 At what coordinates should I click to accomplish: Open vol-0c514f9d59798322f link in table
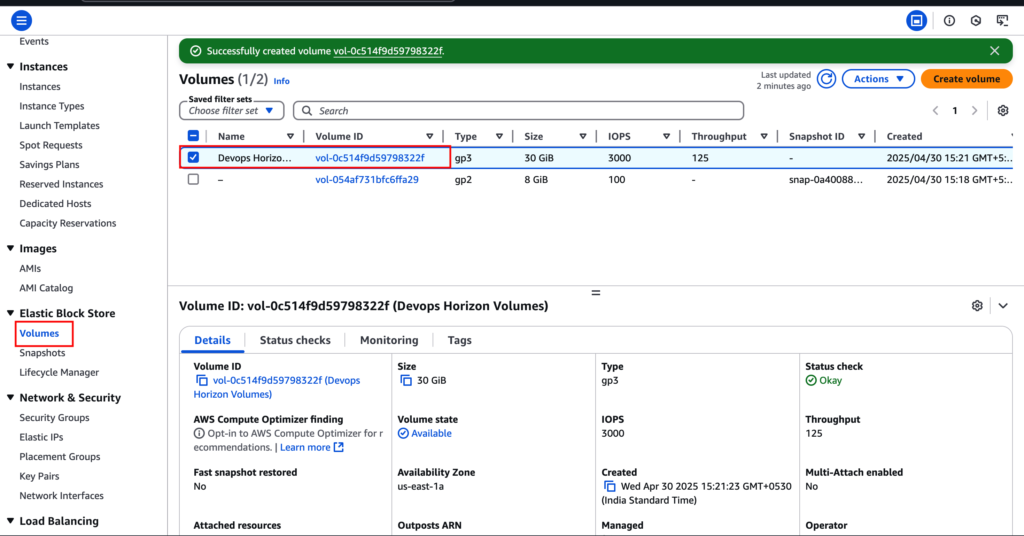pos(370,158)
